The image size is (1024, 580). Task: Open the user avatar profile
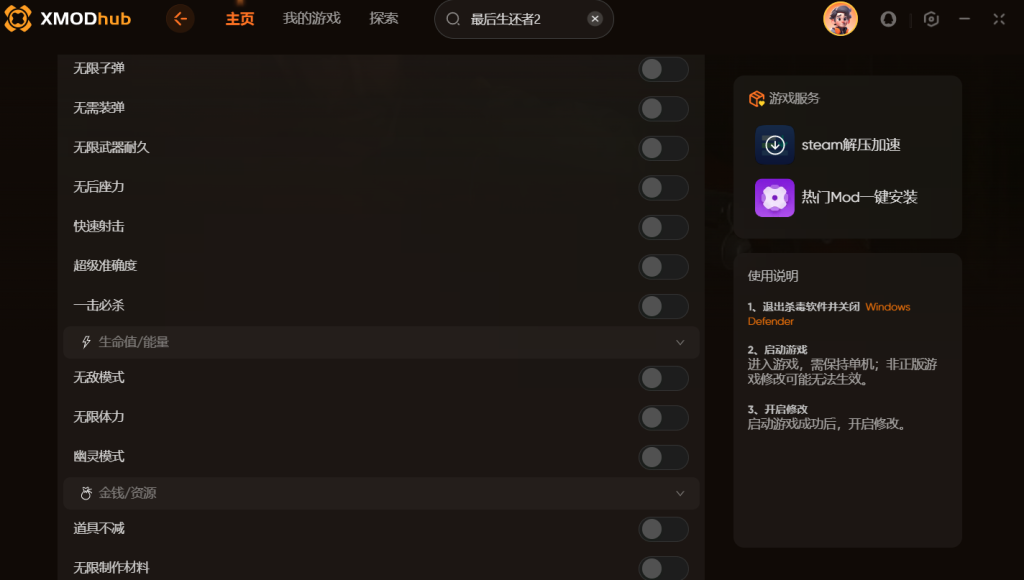[x=840, y=19]
